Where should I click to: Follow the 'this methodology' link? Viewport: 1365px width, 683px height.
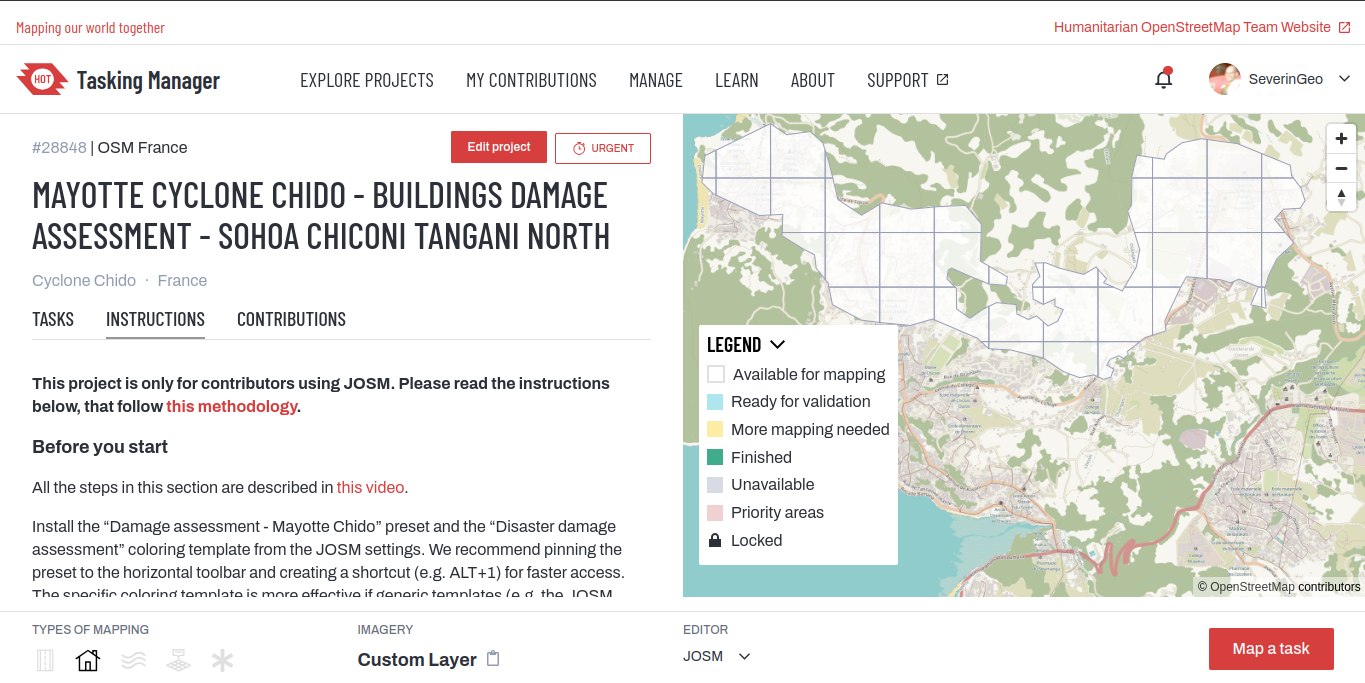pyautogui.click(x=231, y=406)
